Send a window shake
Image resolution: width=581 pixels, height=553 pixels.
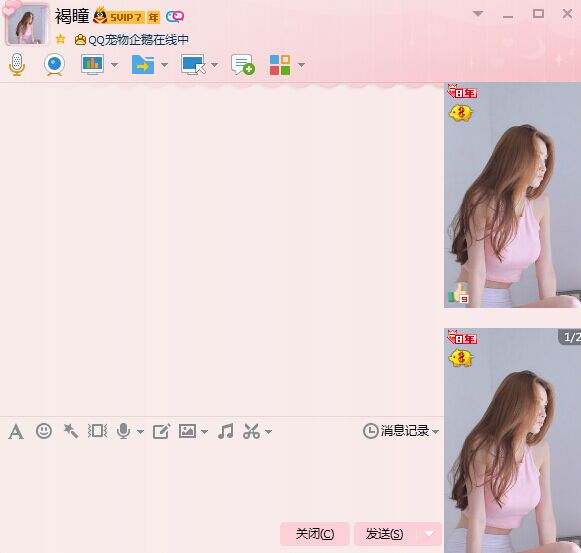[97, 431]
